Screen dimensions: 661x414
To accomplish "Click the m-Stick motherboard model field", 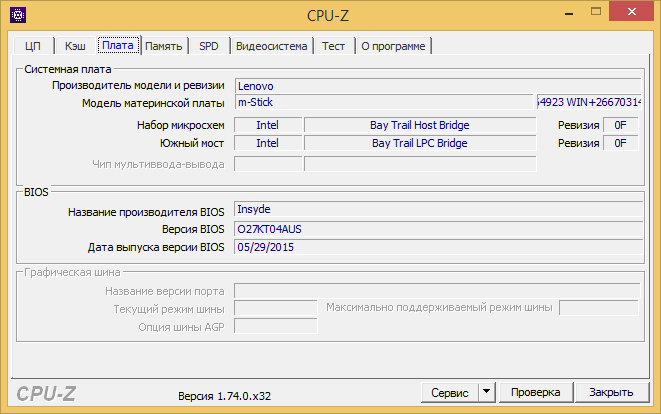I will pyautogui.click(x=384, y=102).
